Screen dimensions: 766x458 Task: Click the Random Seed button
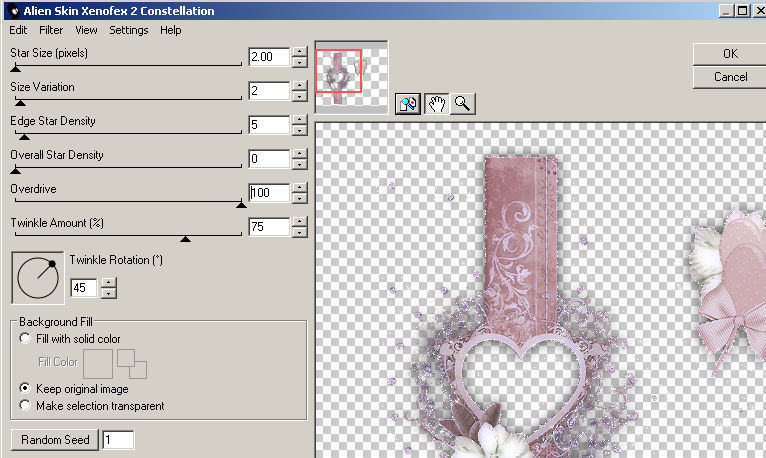55,440
